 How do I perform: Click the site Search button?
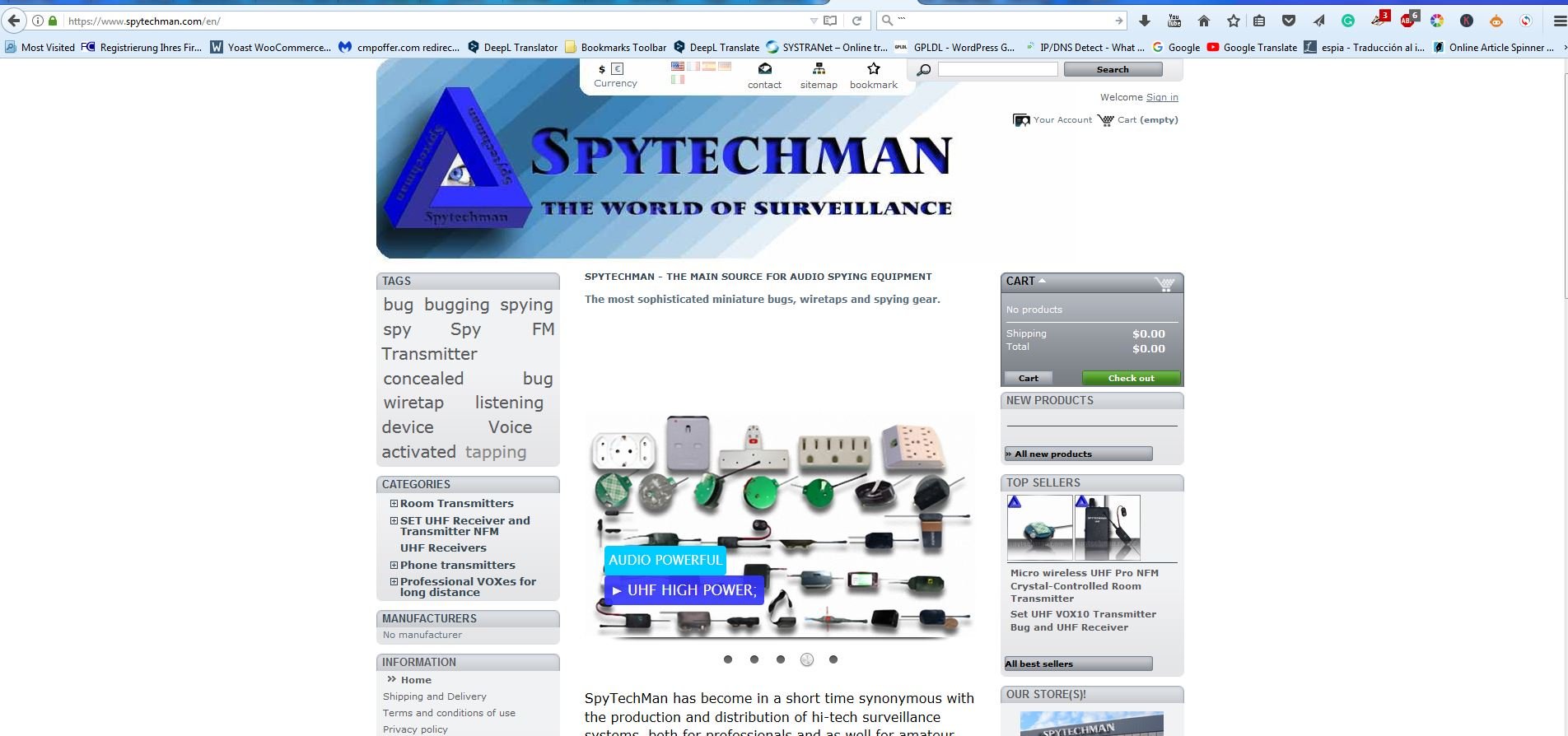1113,69
